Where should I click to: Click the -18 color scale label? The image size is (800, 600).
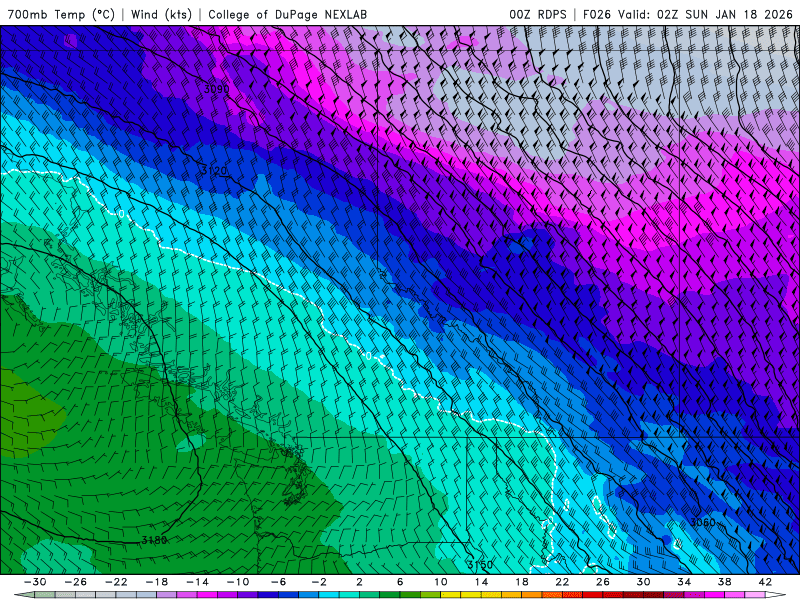pyautogui.click(x=157, y=582)
